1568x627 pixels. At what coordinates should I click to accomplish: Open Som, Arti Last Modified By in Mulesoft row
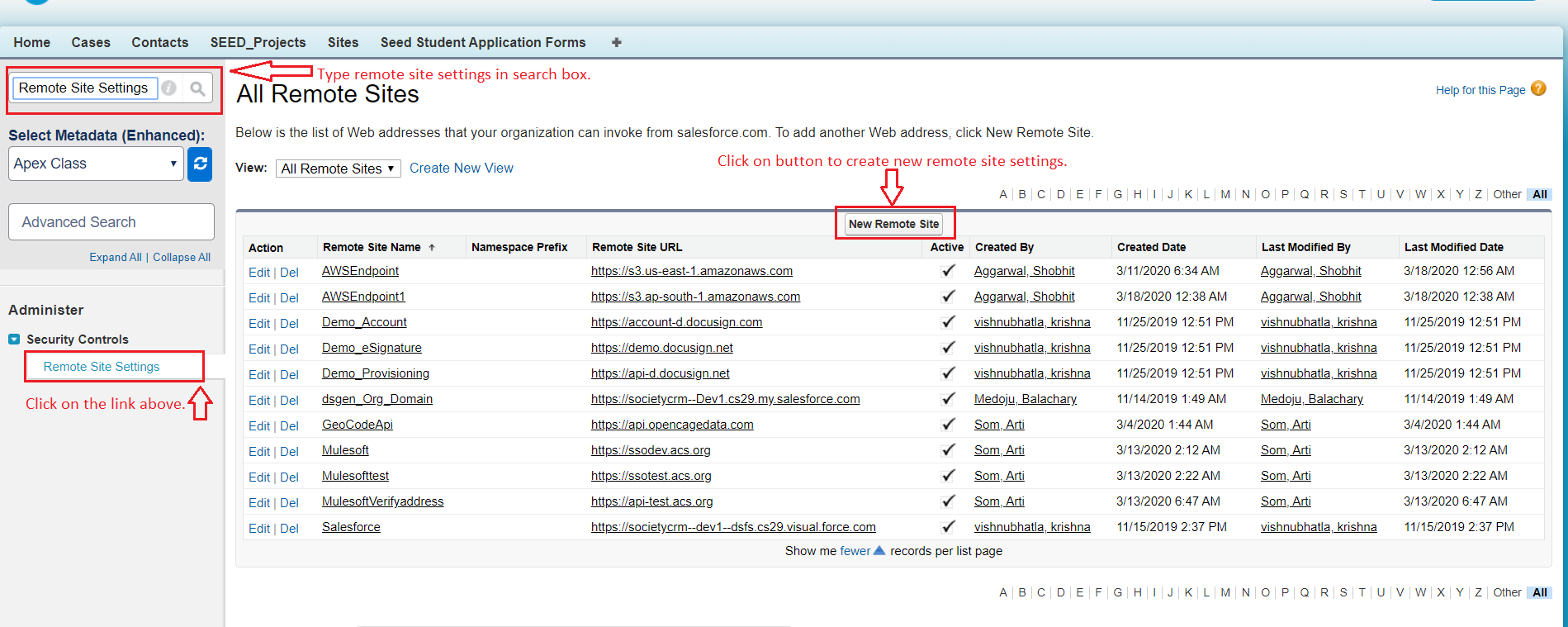[x=1286, y=450]
